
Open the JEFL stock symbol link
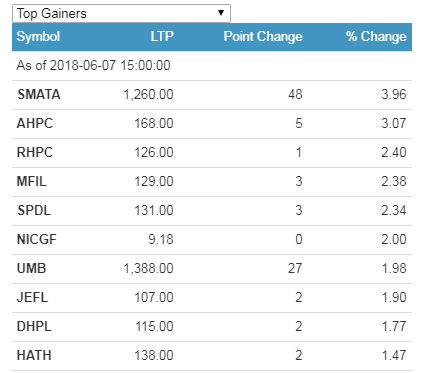click(33, 297)
